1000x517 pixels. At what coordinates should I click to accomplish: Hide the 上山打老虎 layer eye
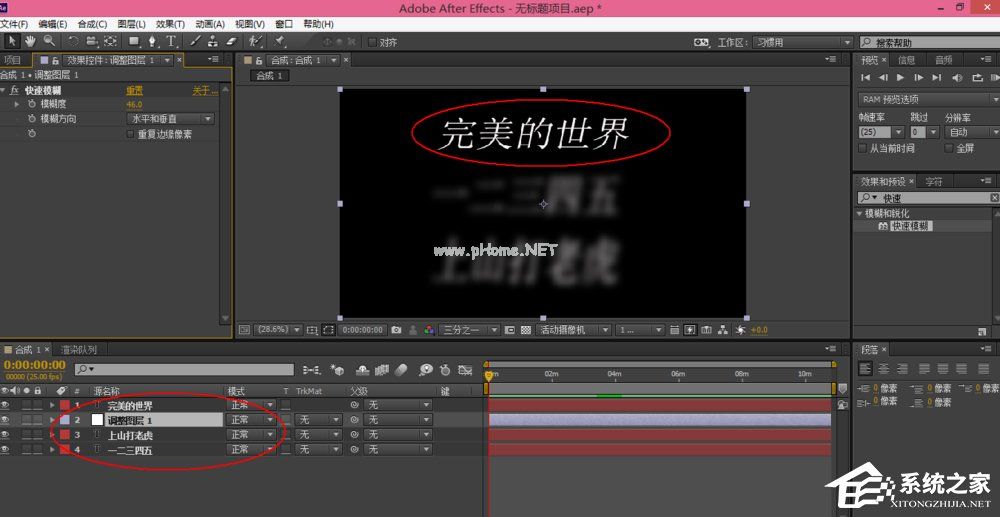[5, 435]
